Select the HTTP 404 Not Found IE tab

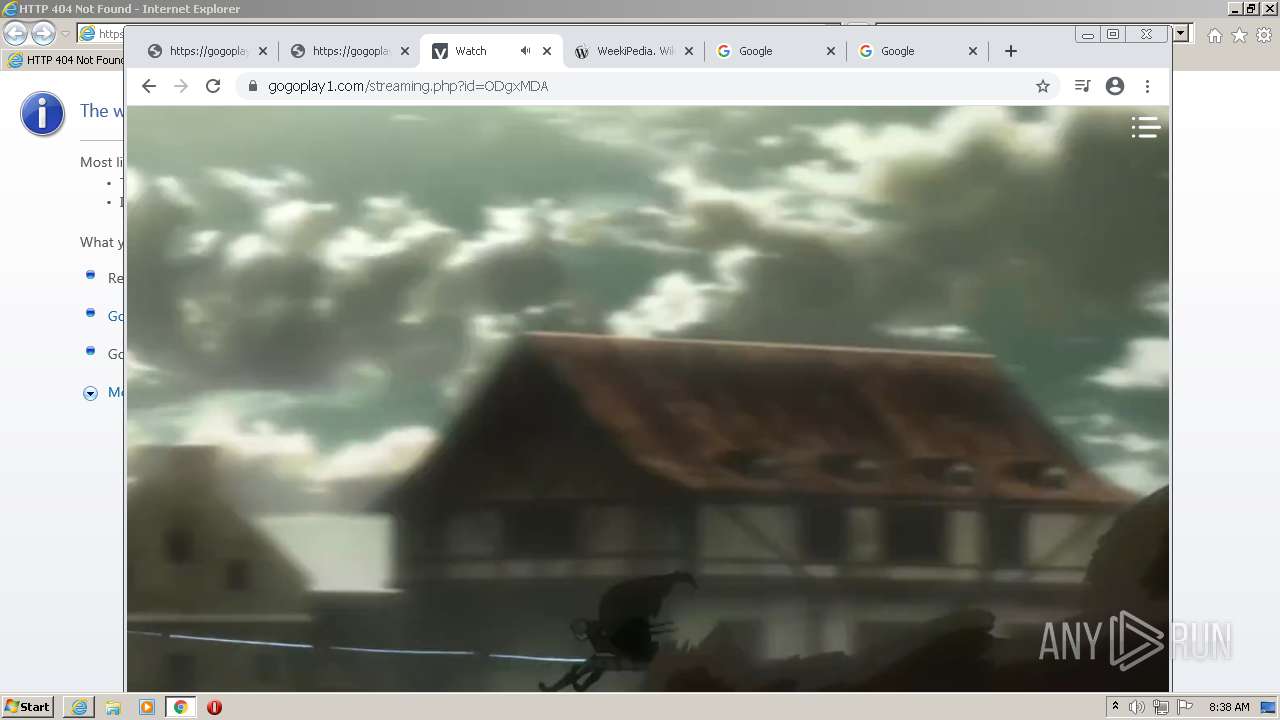point(65,60)
